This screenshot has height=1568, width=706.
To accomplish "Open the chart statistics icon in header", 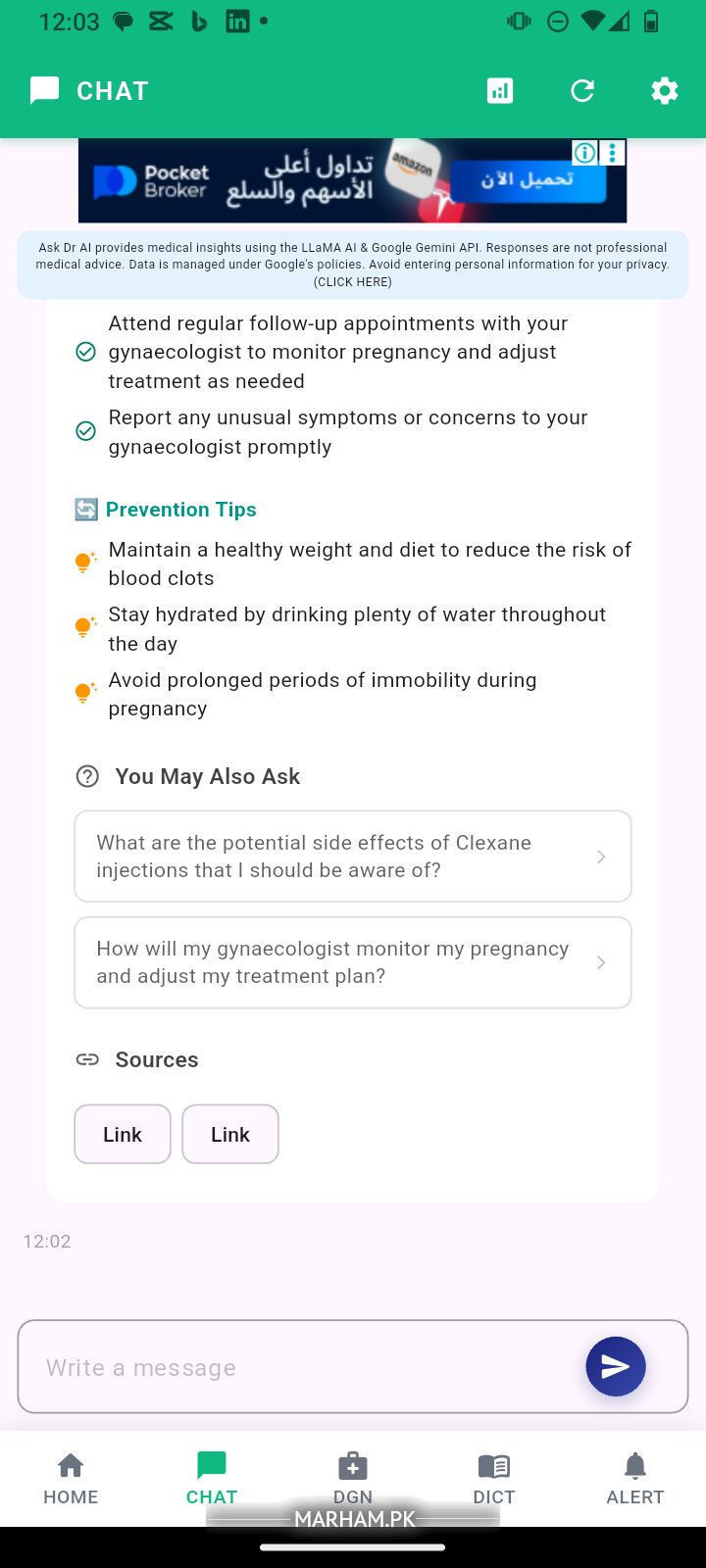I will pyautogui.click(x=500, y=91).
